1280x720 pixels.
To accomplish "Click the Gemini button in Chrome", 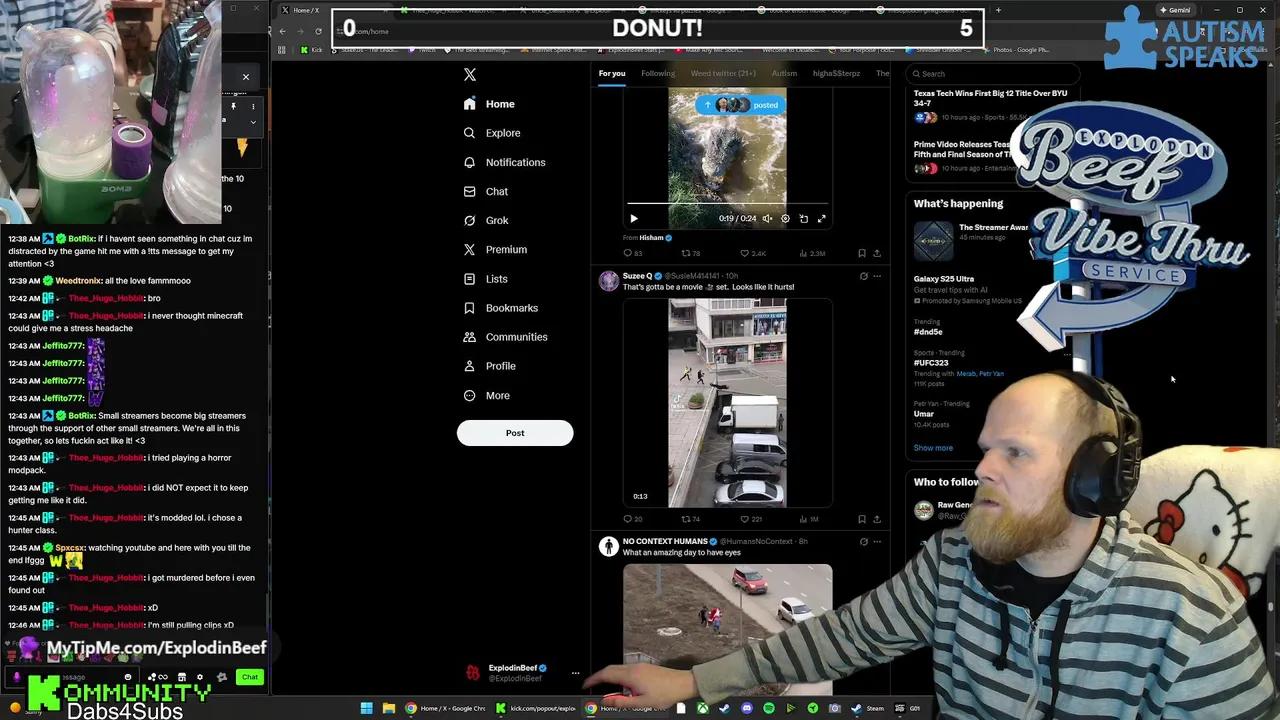I will (1175, 10).
